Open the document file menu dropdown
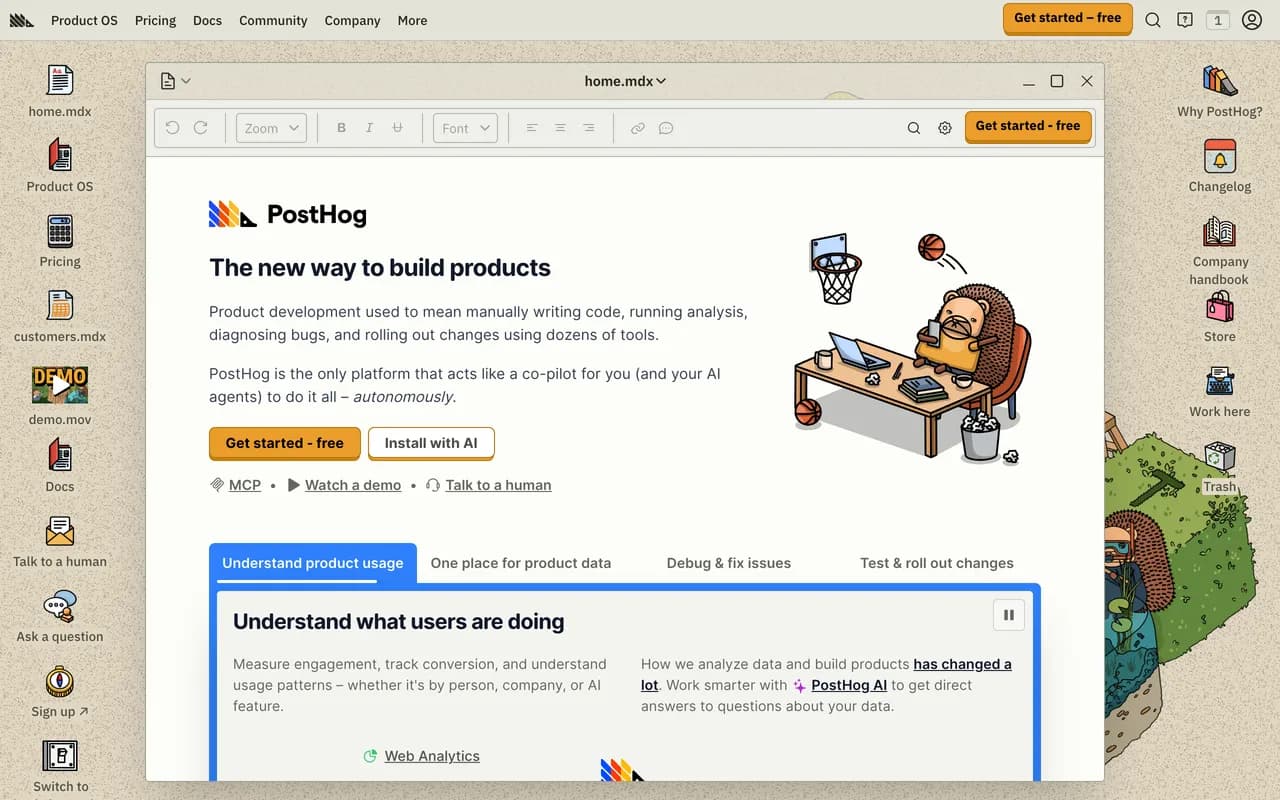 [x=175, y=81]
